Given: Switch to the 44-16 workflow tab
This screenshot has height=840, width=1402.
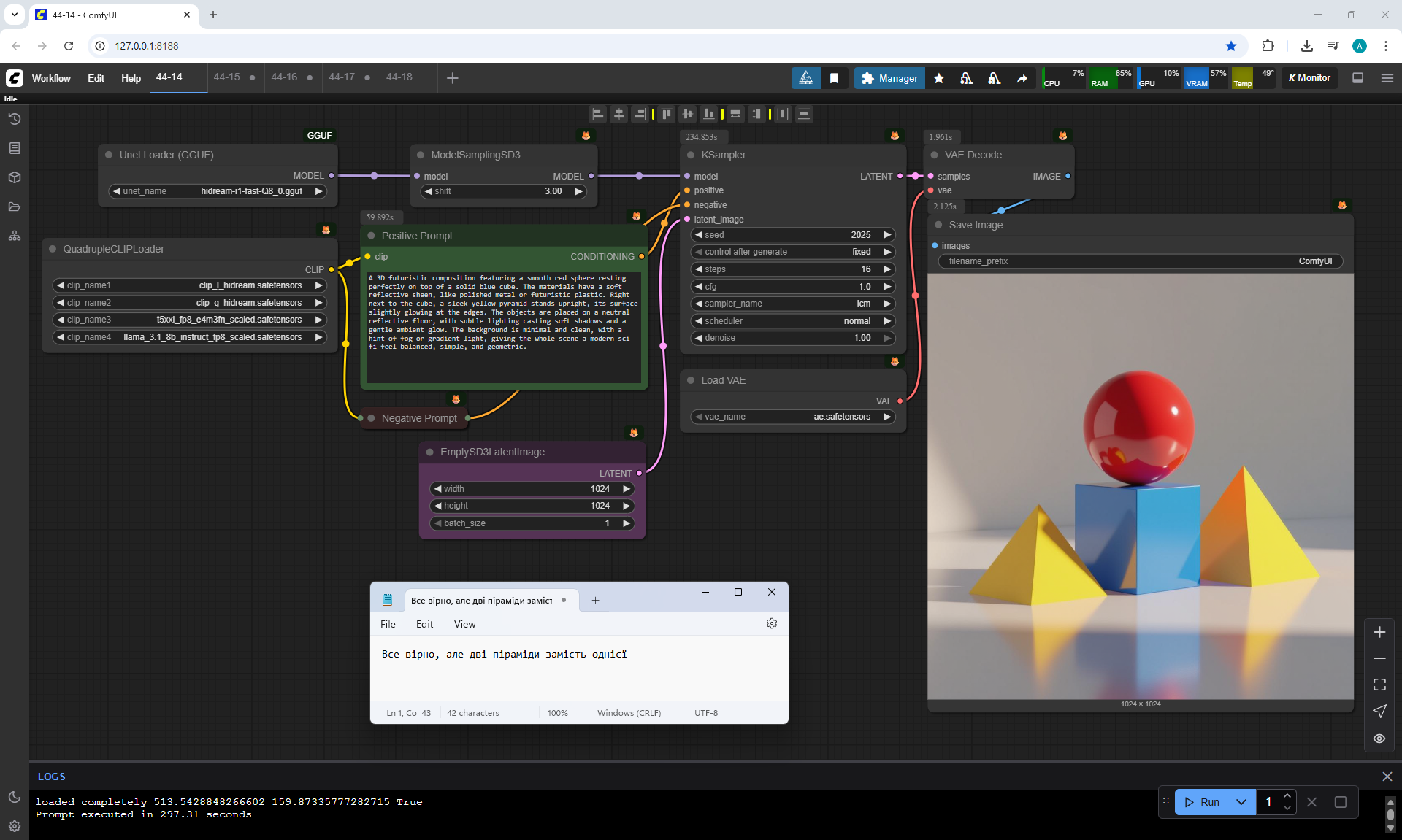Looking at the screenshot, I should (x=284, y=77).
